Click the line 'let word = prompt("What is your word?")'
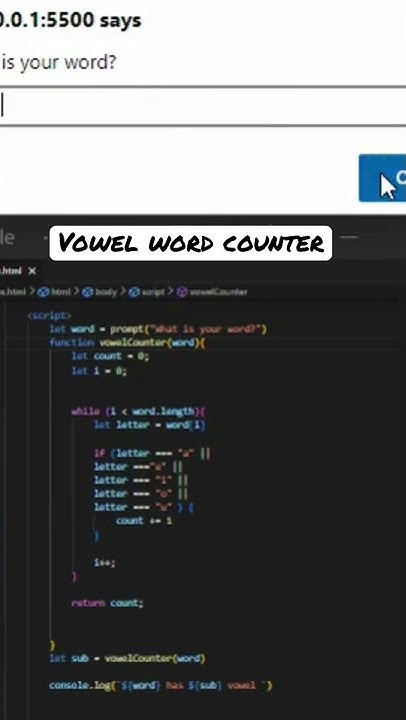406x720 pixels. (x=158, y=329)
